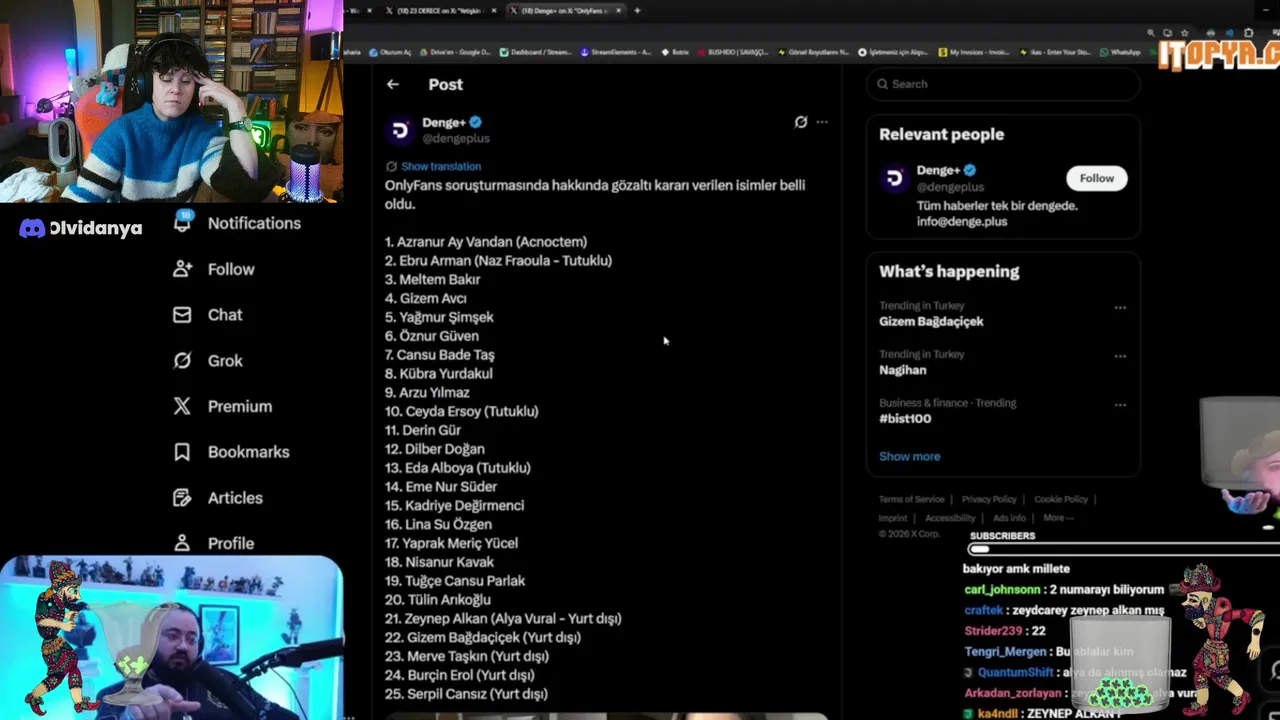Open the @dengeplus handle on the post
1280x720 pixels.
(456, 139)
